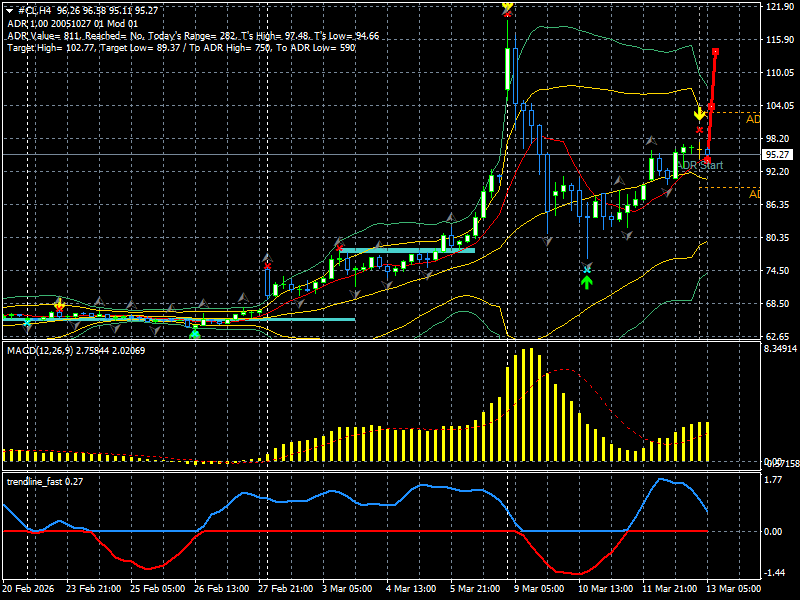
Task: Click the 98.20 price scale label
Action: pos(778,138)
